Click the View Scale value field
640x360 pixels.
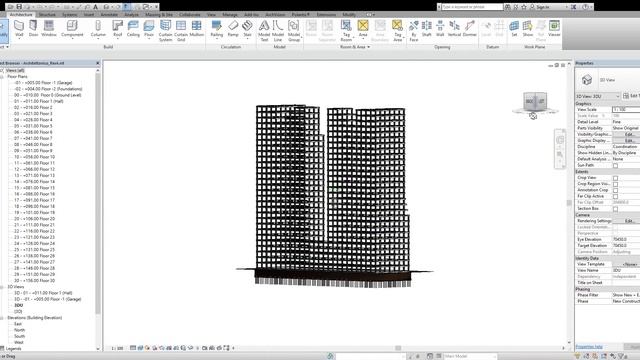[626, 109]
